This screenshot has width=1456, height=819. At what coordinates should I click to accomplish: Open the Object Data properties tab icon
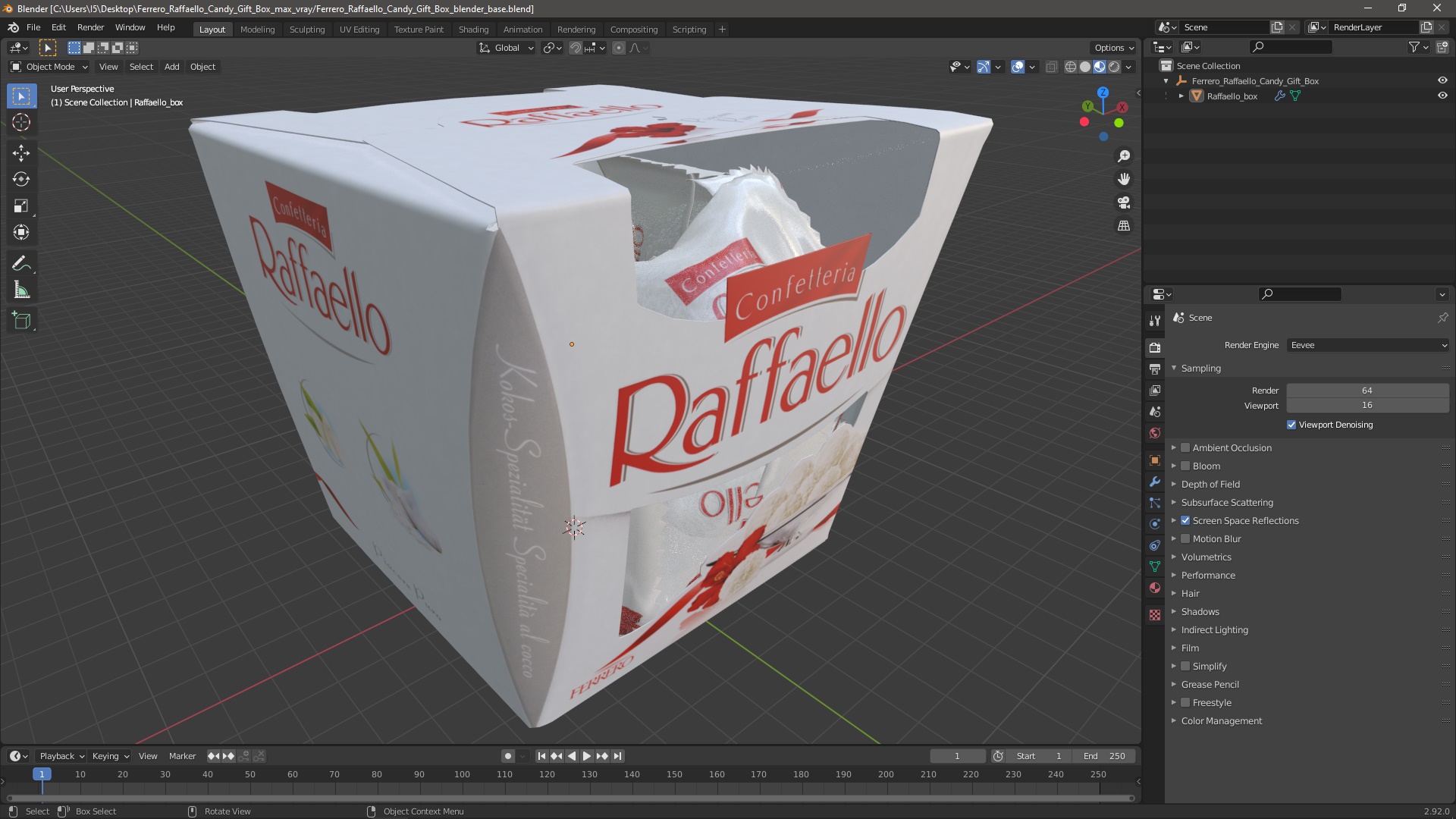tap(1154, 566)
